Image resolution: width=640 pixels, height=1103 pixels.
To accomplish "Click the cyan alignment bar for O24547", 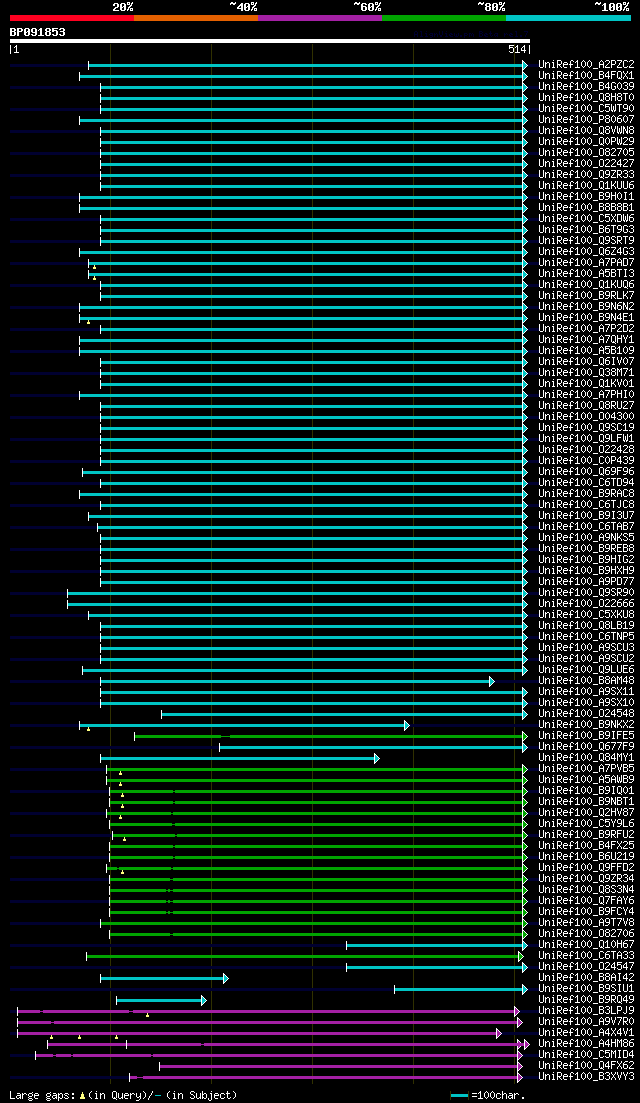I will click(x=436, y=967).
